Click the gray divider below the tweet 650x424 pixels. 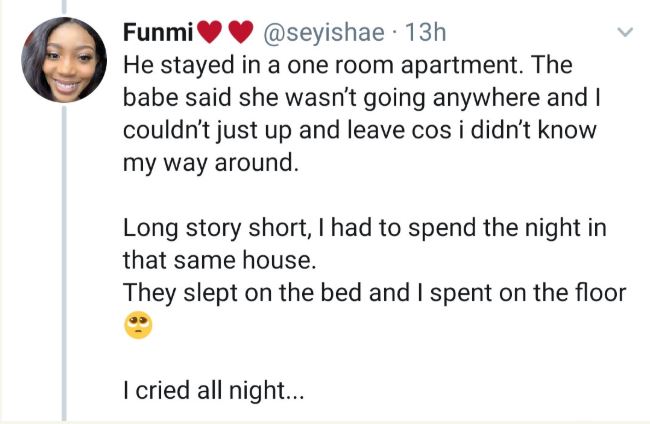coord(325,421)
